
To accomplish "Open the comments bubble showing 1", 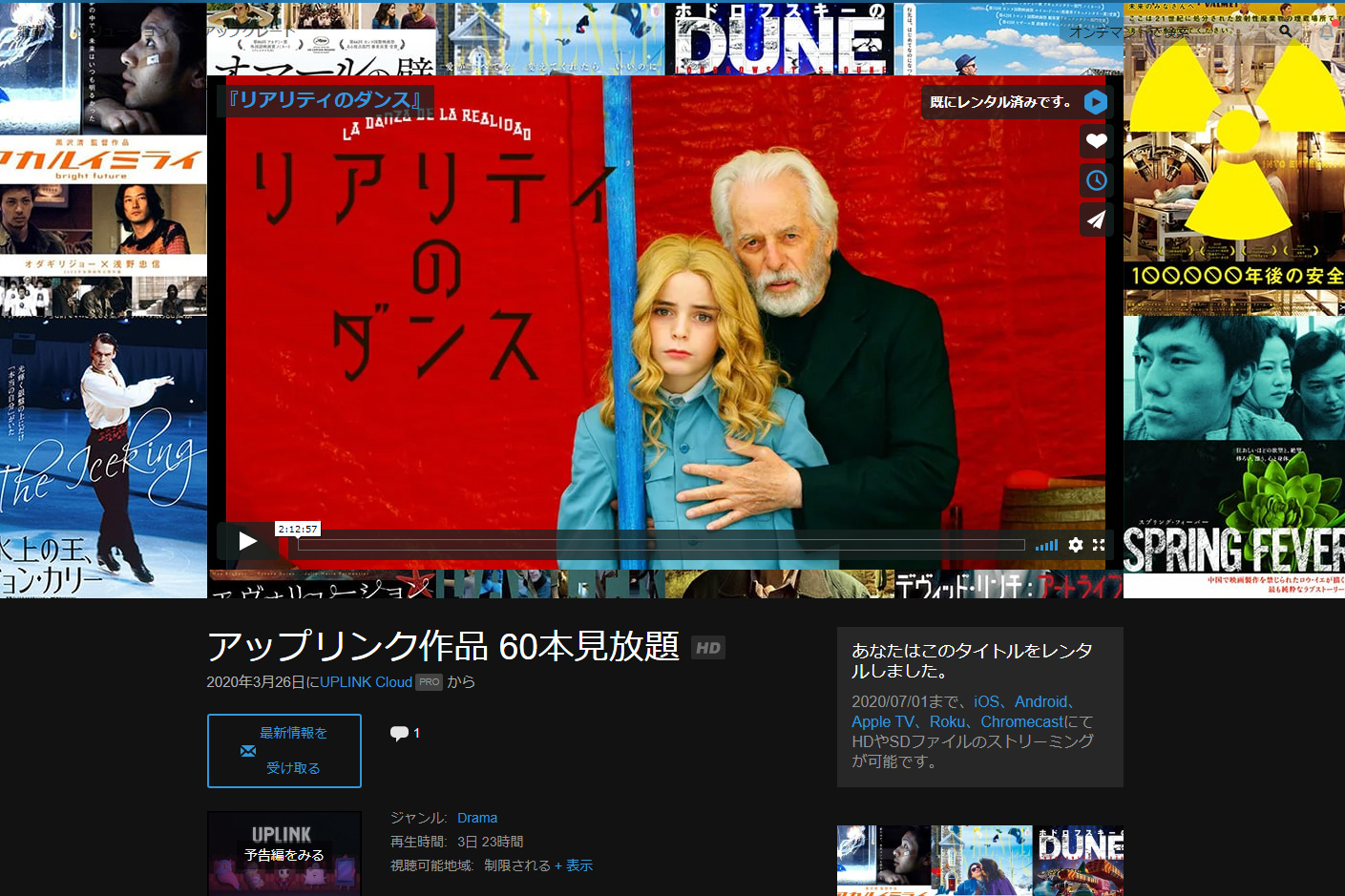I will [x=405, y=733].
